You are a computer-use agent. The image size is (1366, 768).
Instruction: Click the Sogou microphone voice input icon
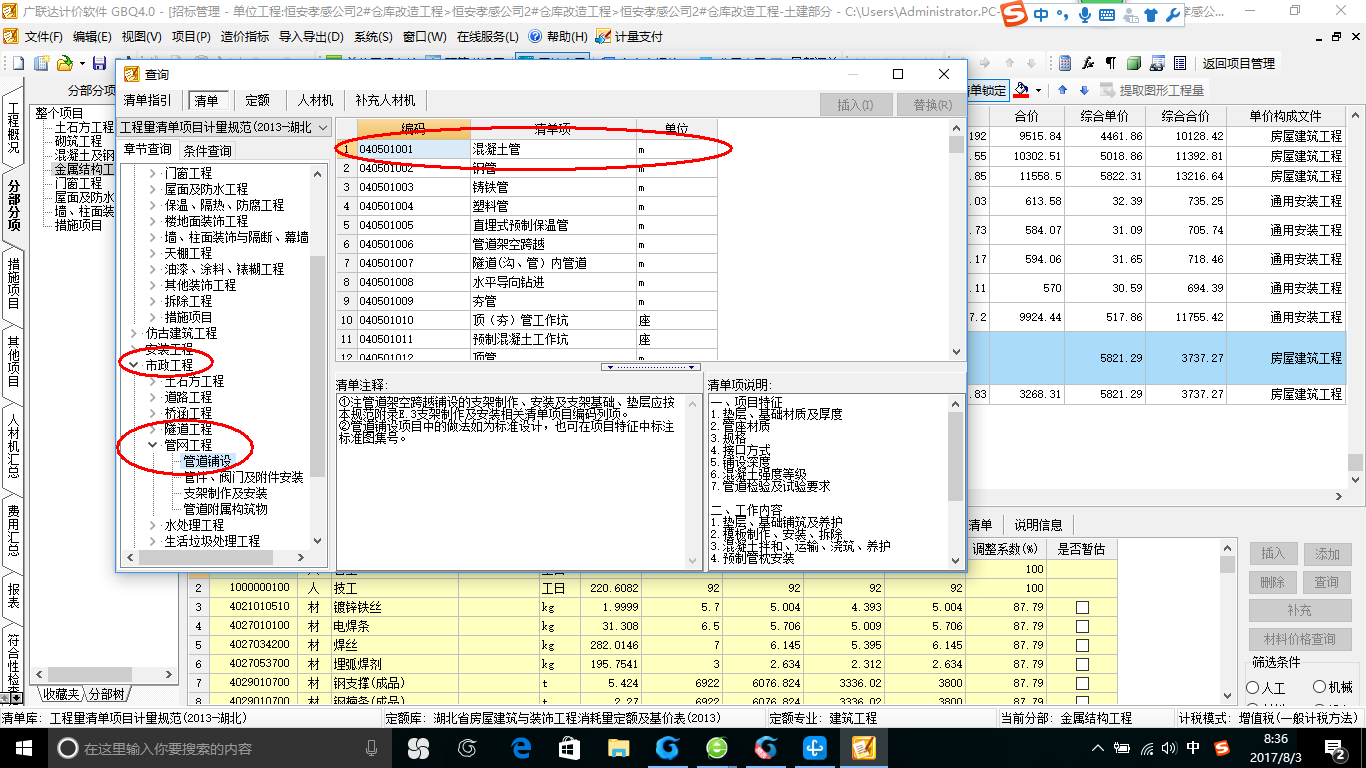[x=1086, y=15]
